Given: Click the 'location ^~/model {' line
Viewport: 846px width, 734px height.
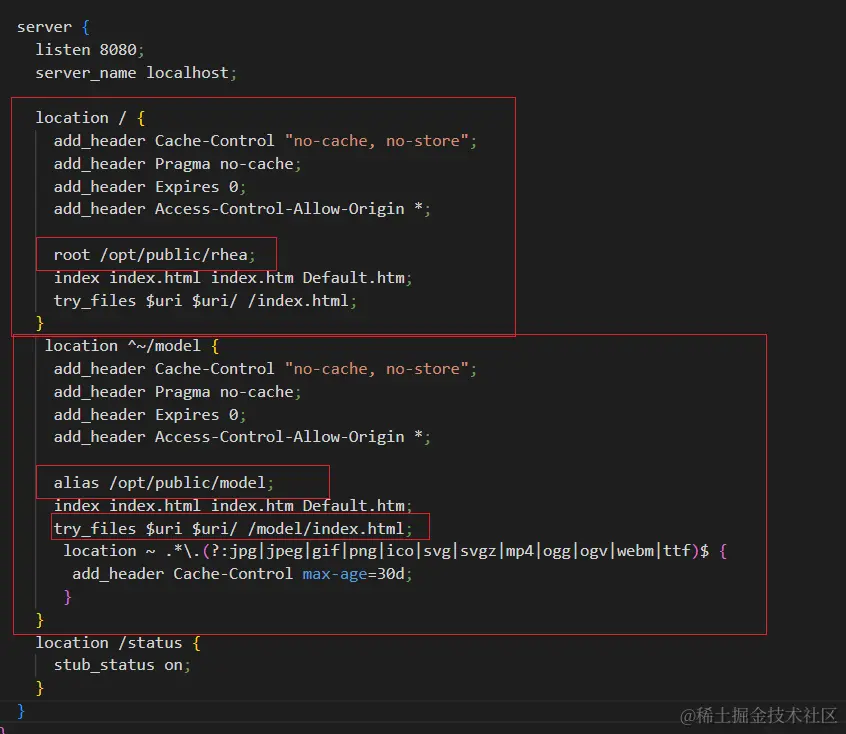Looking at the screenshot, I should click(132, 346).
